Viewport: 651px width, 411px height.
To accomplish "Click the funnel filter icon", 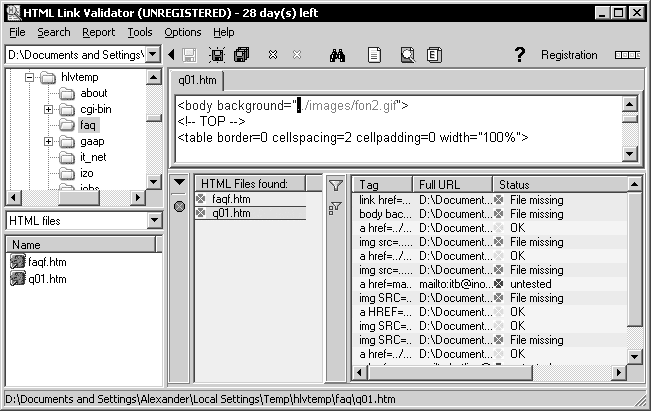I will pos(336,183).
